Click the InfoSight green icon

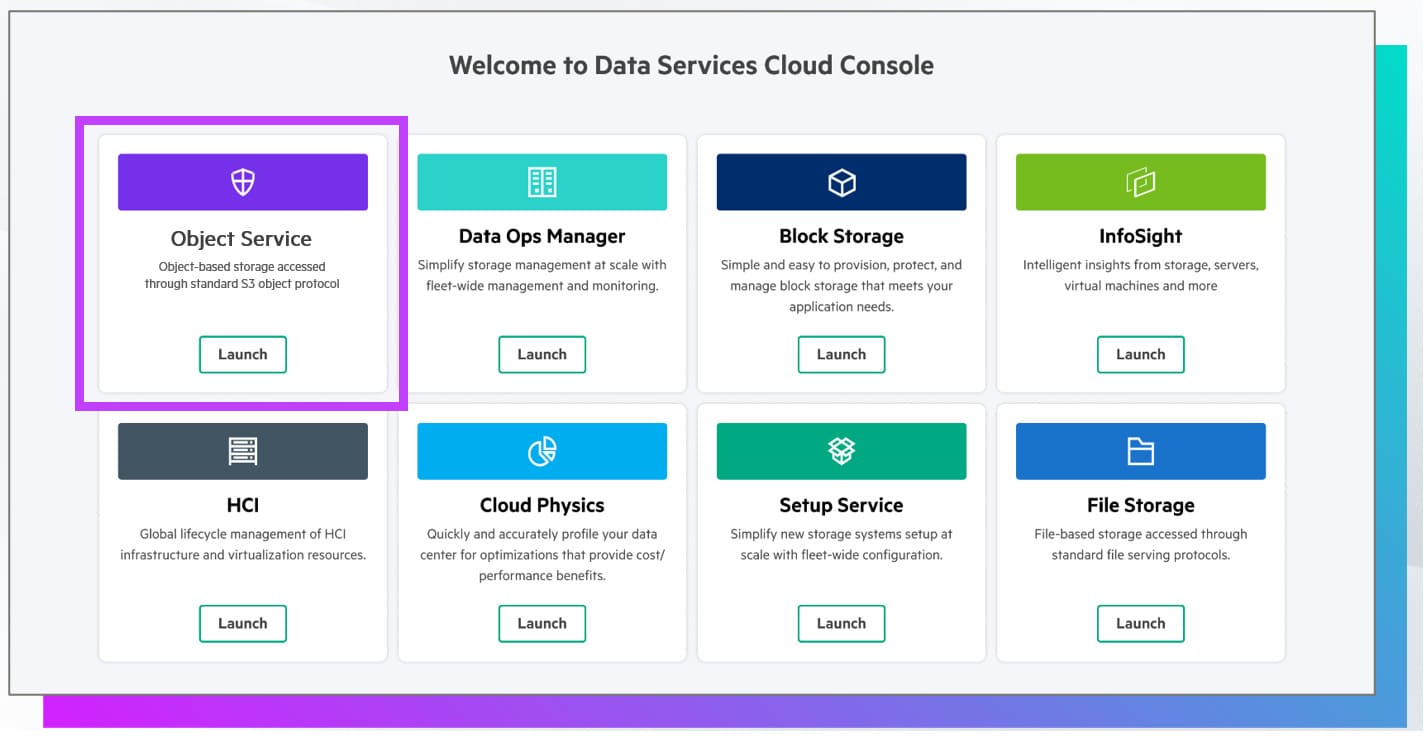(x=1140, y=182)
